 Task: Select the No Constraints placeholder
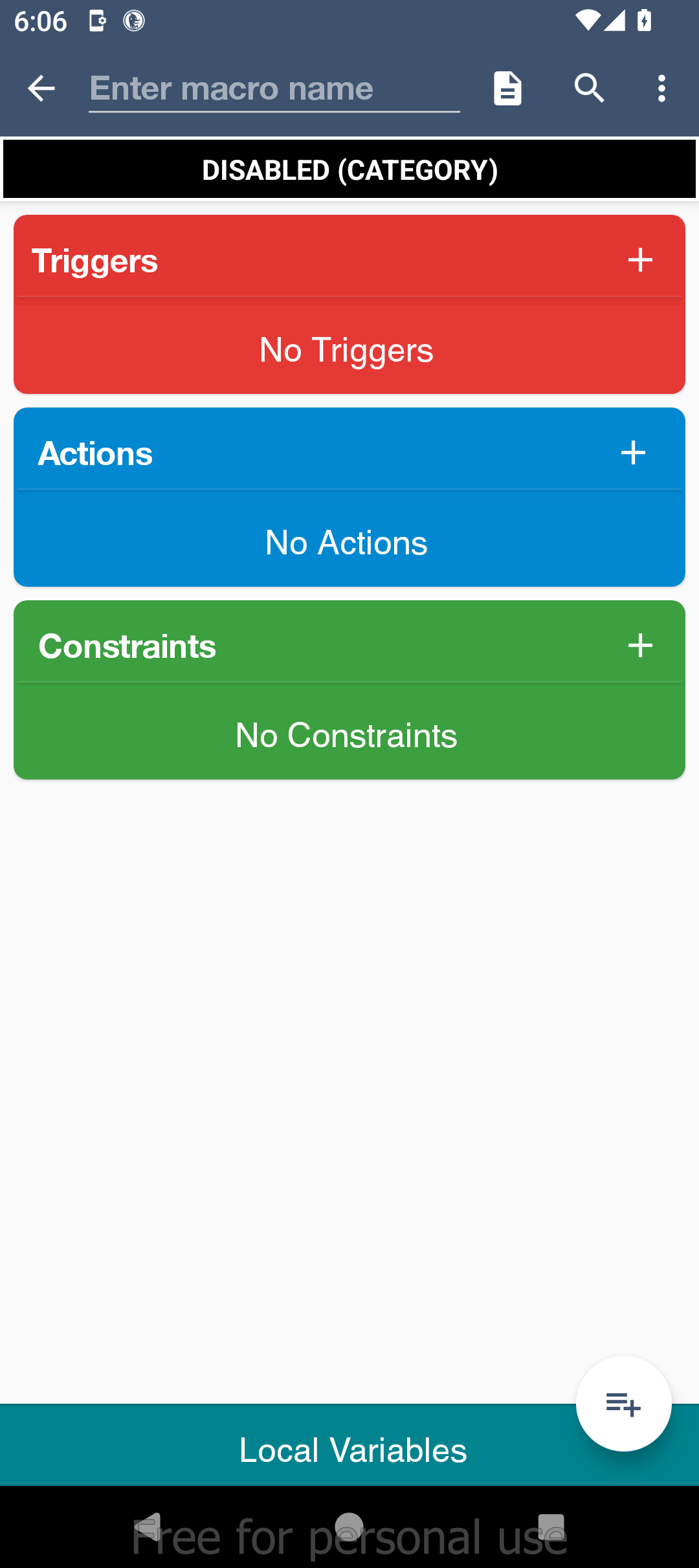click(346, 735)
